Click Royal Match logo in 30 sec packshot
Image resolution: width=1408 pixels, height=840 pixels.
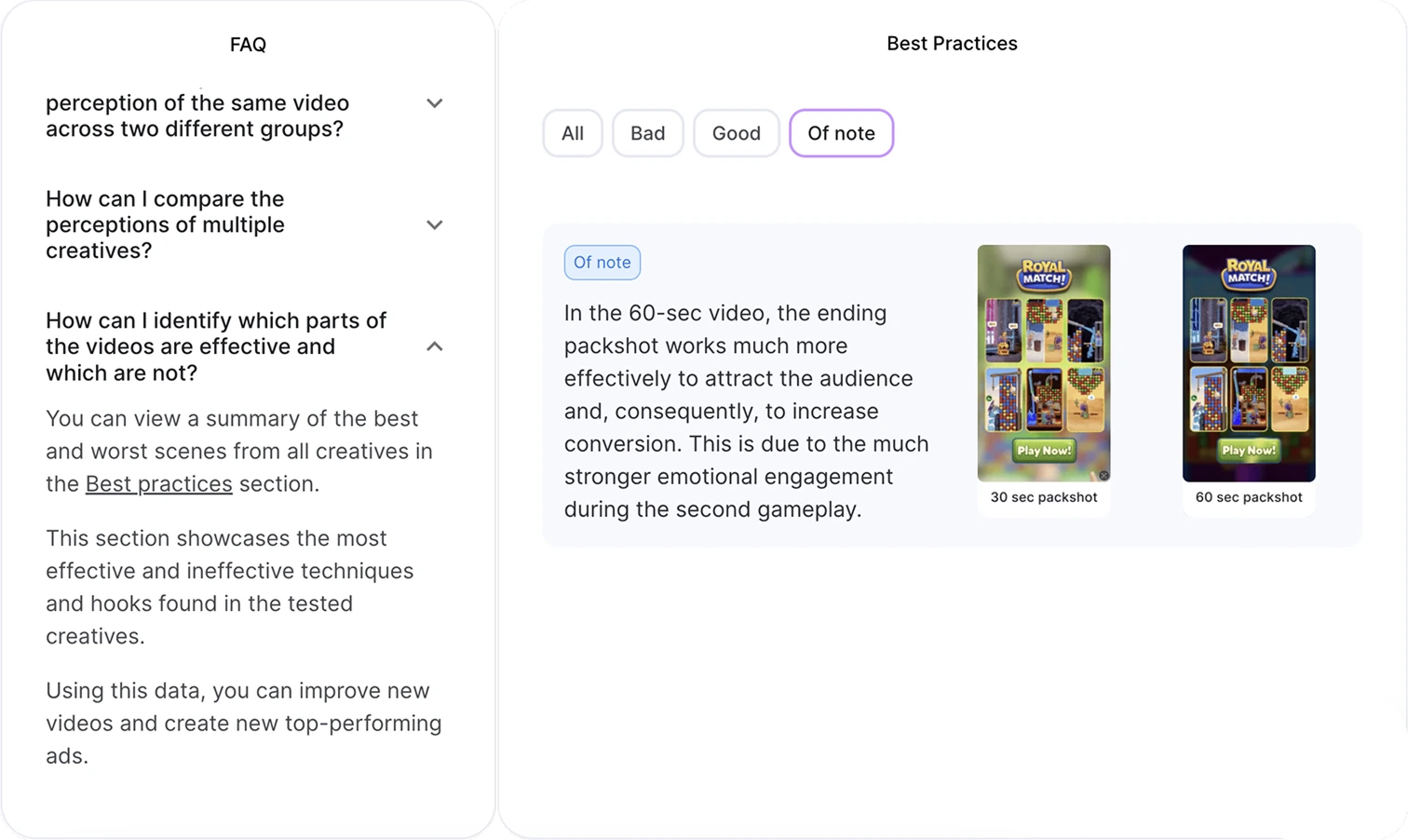click(x=1043, y=274)
